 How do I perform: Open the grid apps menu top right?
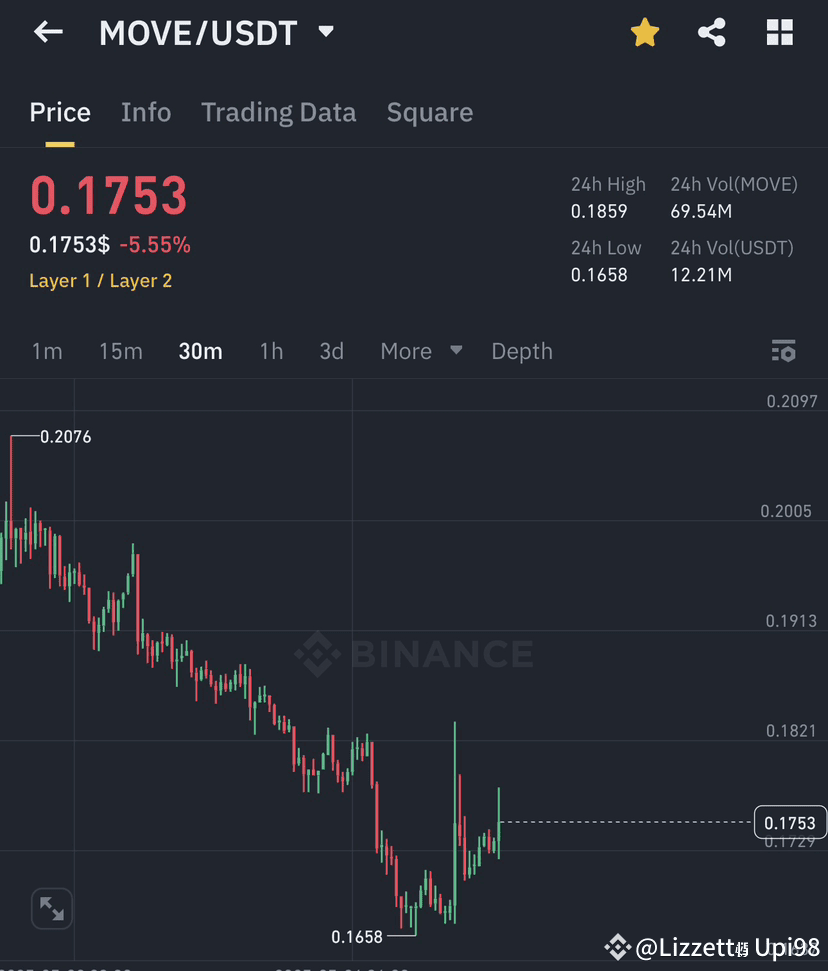[x=779, y=31]
